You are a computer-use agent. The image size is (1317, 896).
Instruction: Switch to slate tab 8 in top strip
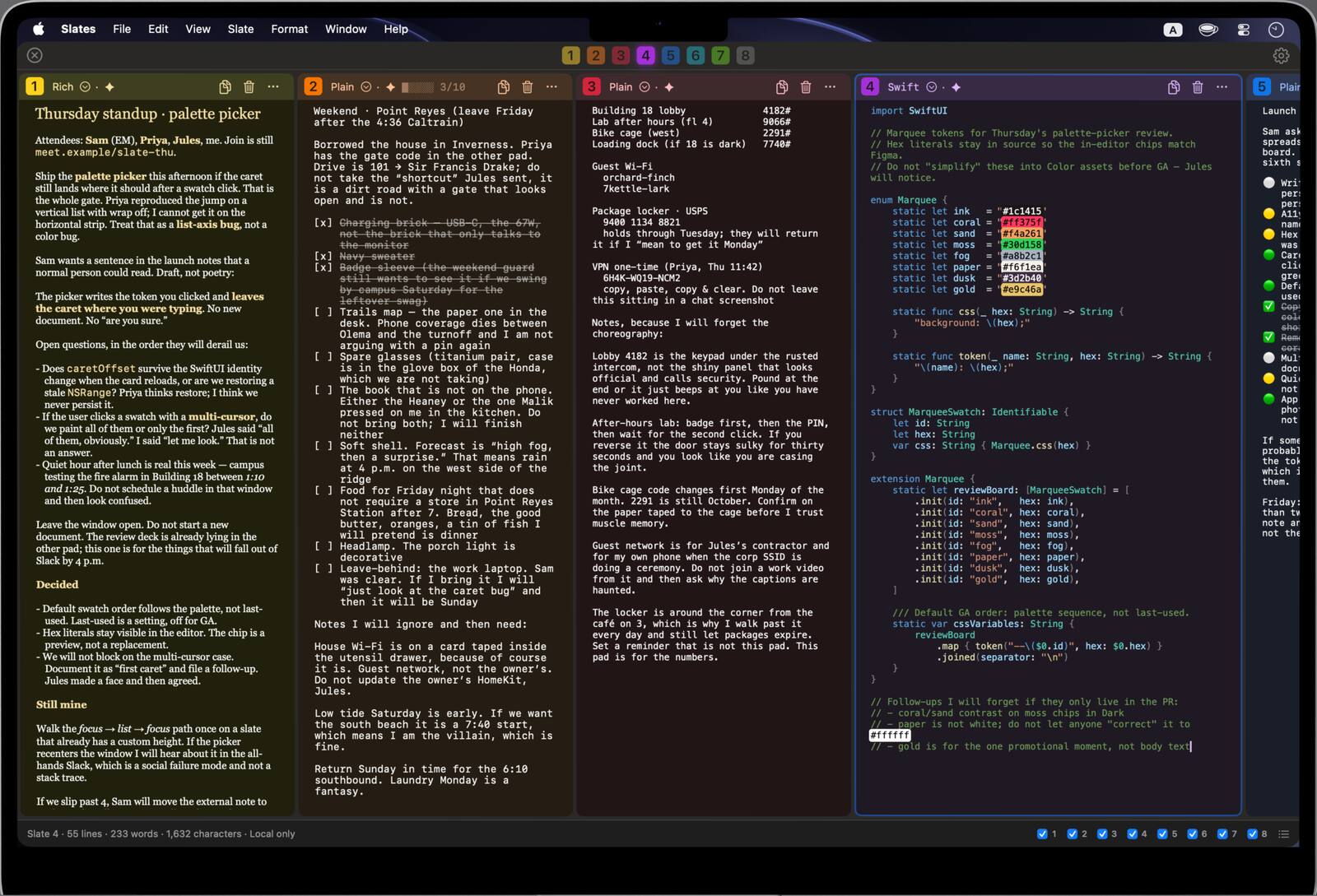tap(745, 55)
